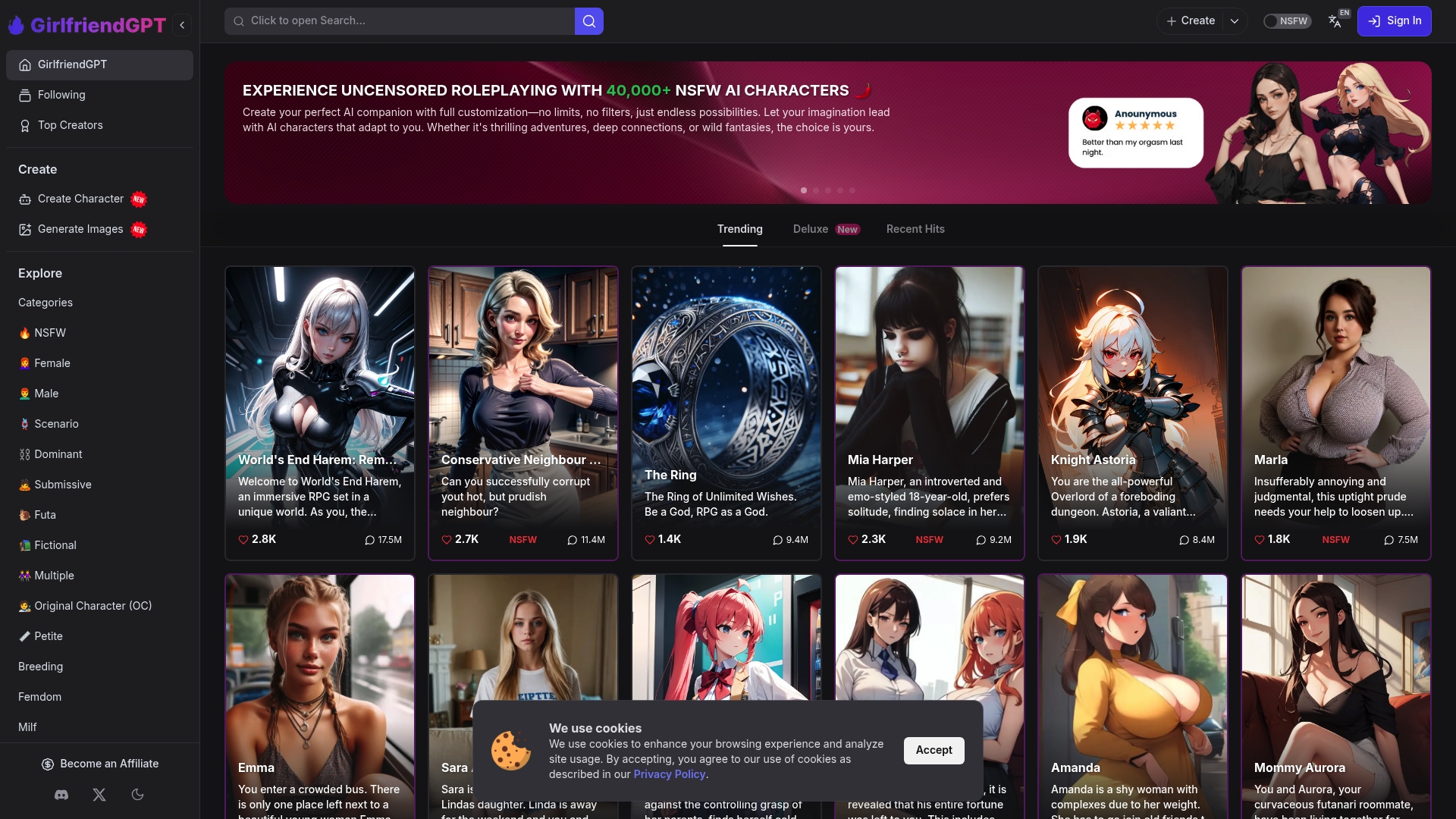The image size is (1456, 819).
Task: Switch to the Trending tab
Action: pos(740,229)
